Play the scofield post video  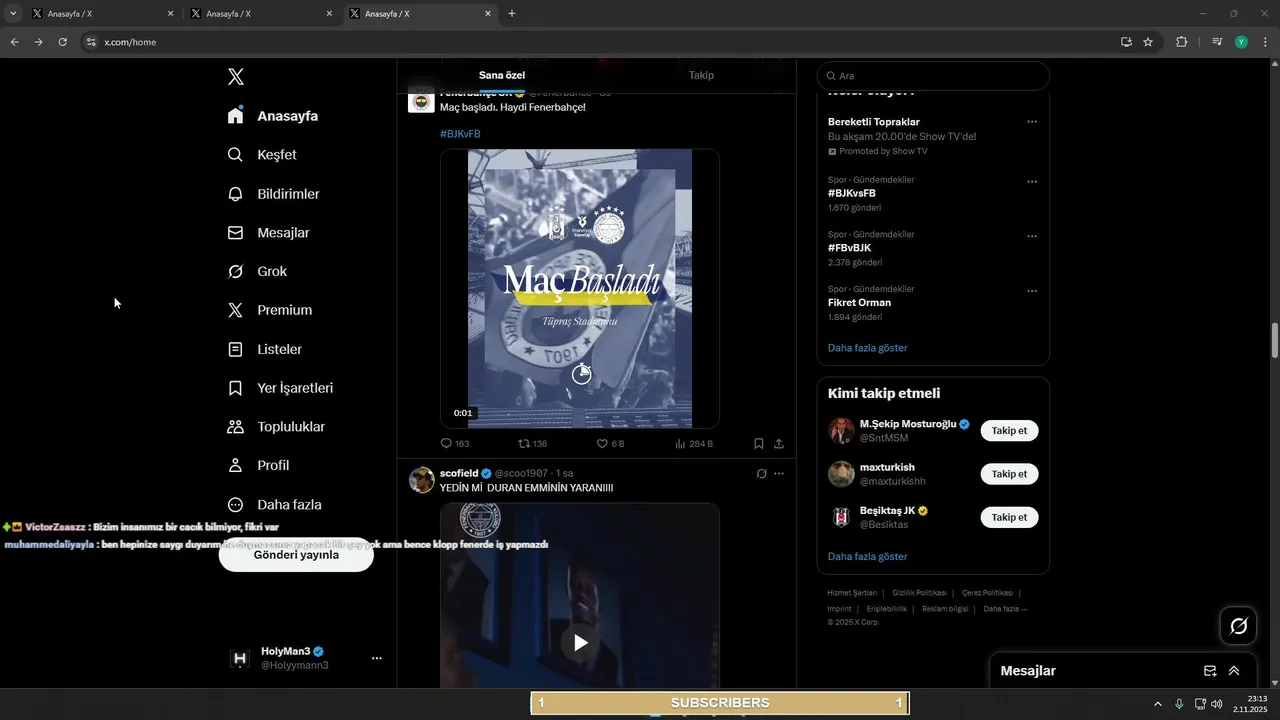[x=580, y=642]
